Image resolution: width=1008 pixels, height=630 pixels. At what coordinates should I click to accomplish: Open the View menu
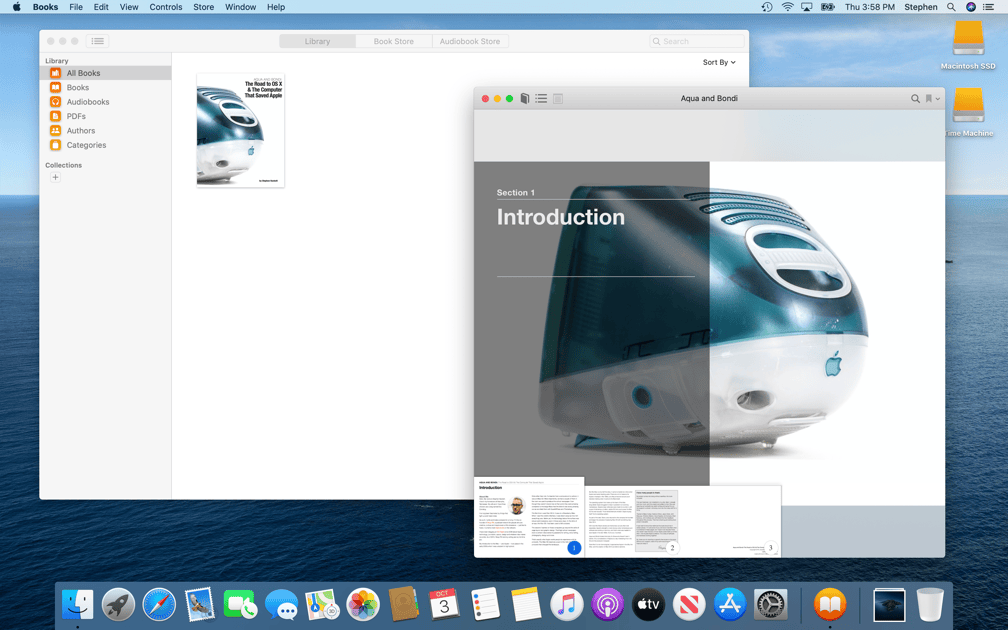[x=129, y=7]
